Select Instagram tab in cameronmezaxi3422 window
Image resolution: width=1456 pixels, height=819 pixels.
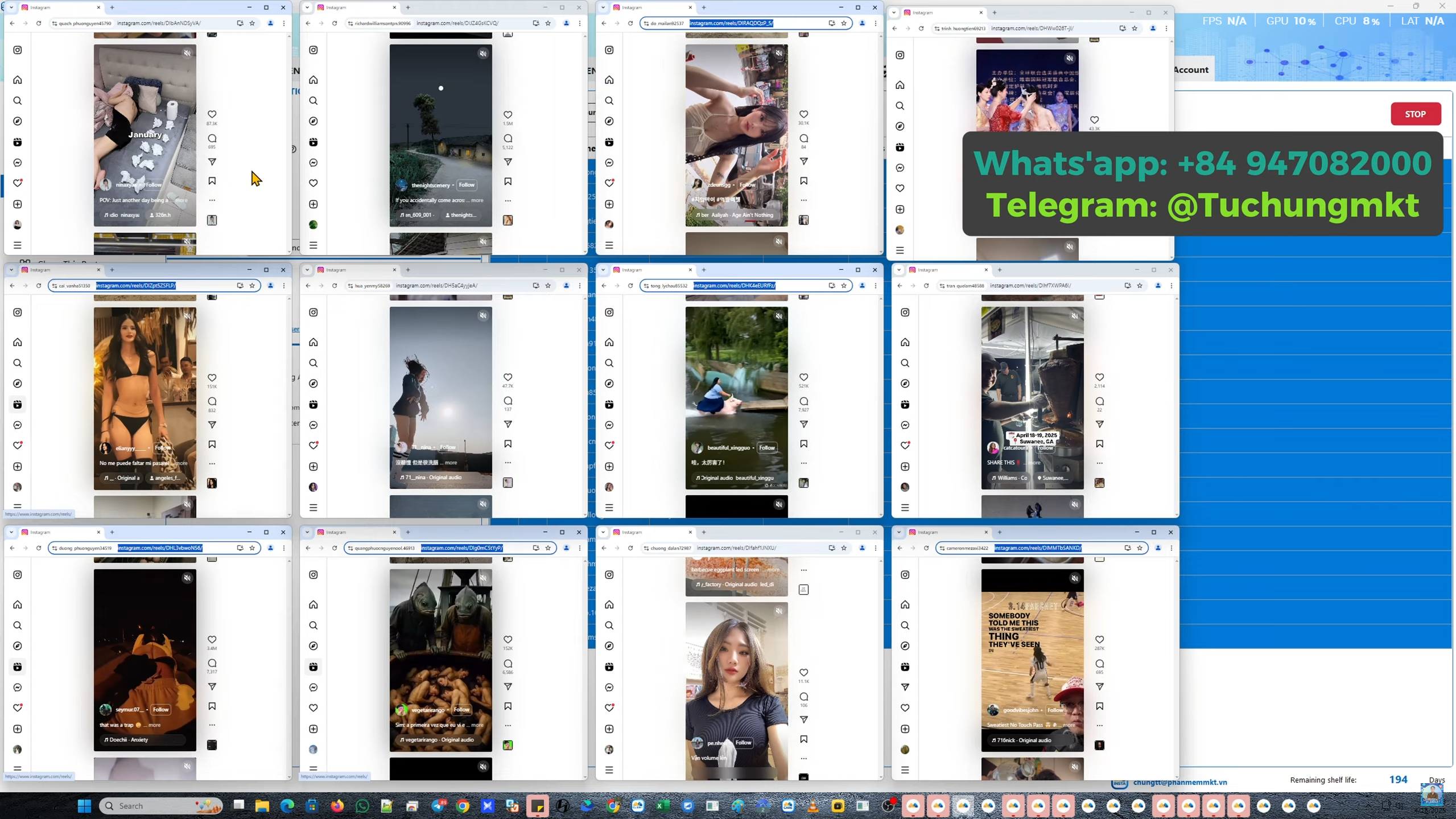pyautogui.click(x=948, y=532)
